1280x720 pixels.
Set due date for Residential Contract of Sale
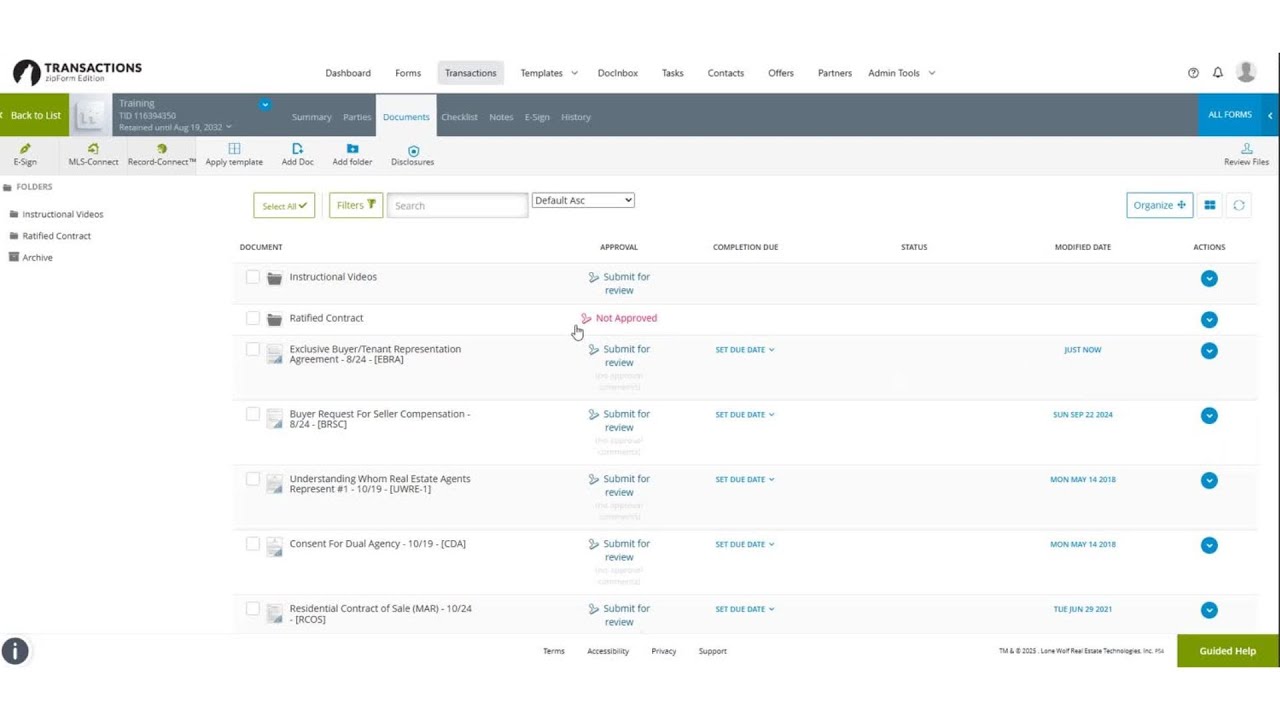(x=745, y=609)
